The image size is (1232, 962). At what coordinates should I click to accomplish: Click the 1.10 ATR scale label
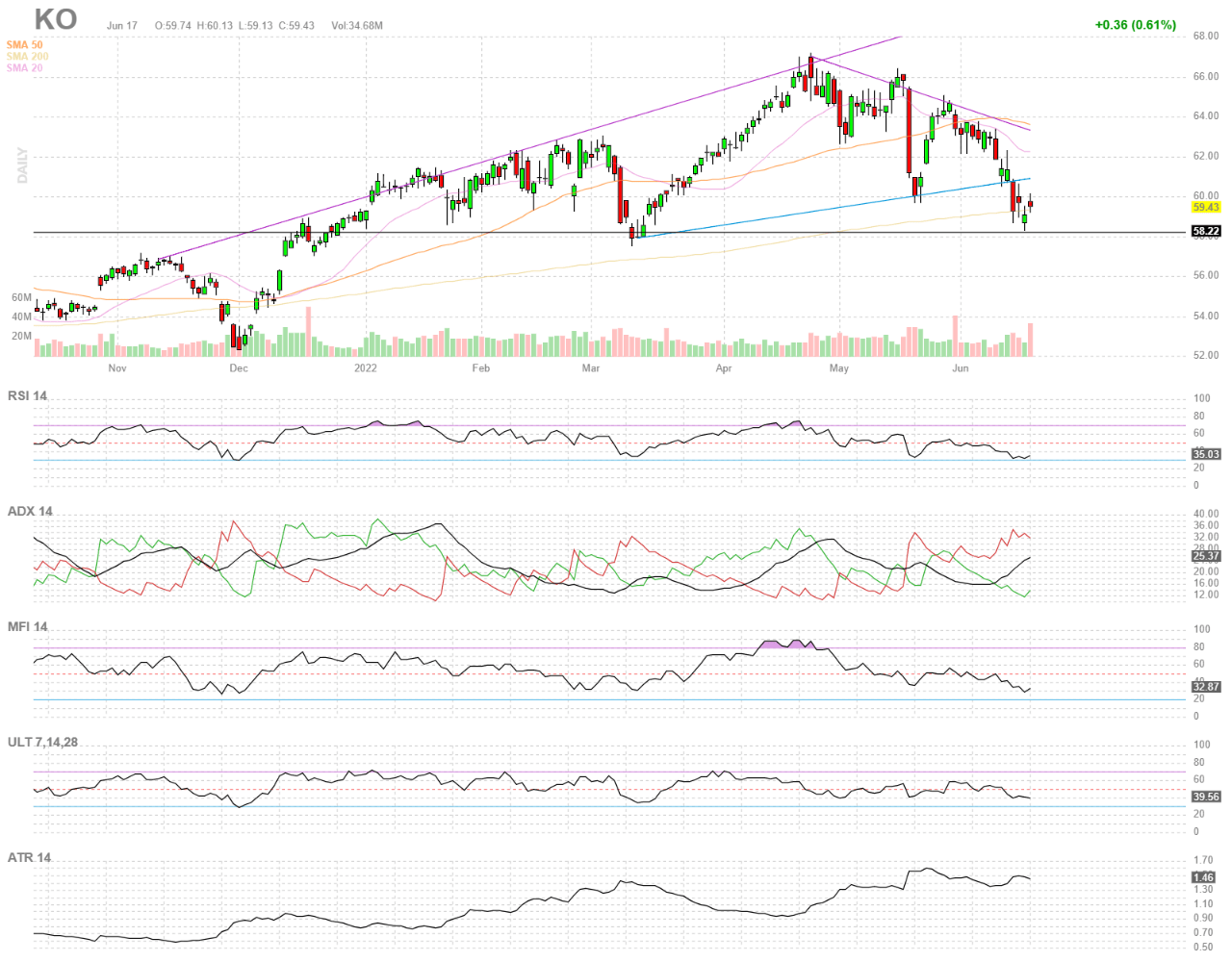[x=1203, y=904]
